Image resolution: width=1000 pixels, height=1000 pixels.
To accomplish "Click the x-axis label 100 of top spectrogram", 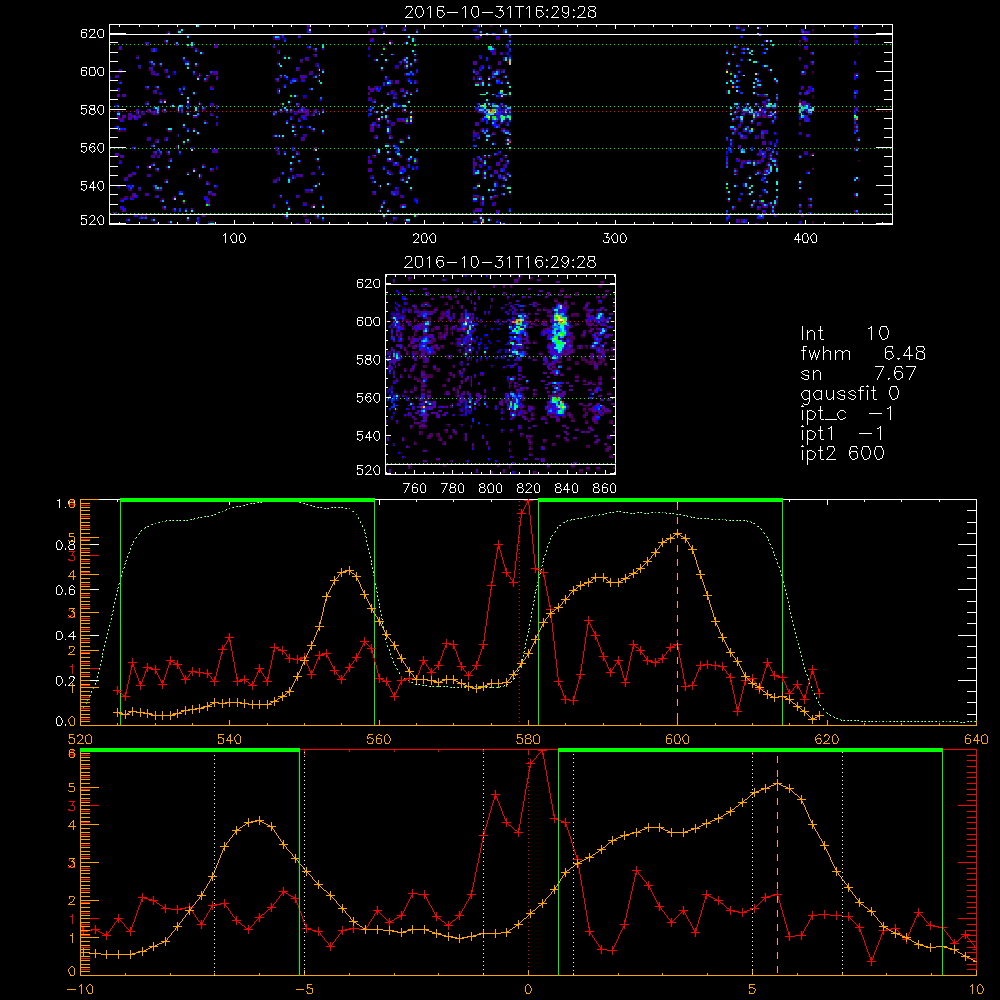I will coord(234,239).
